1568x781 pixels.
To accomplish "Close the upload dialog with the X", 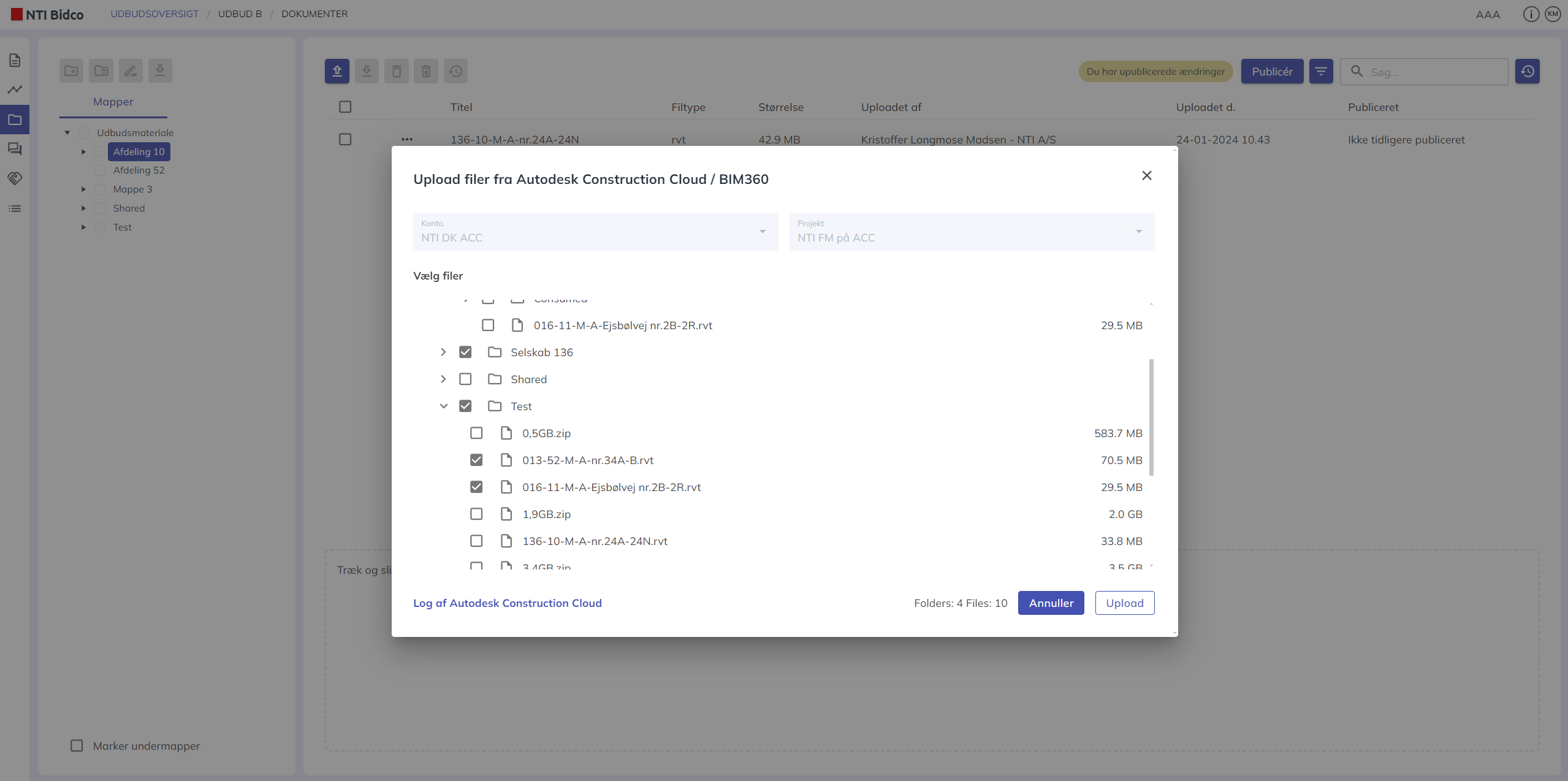I will coord(1147,175).
